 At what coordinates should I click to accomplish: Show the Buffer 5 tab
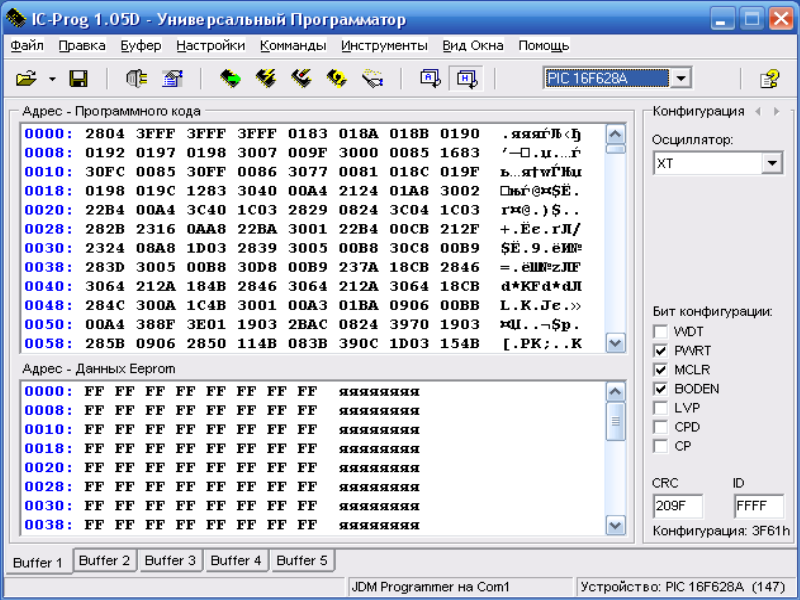302,560
